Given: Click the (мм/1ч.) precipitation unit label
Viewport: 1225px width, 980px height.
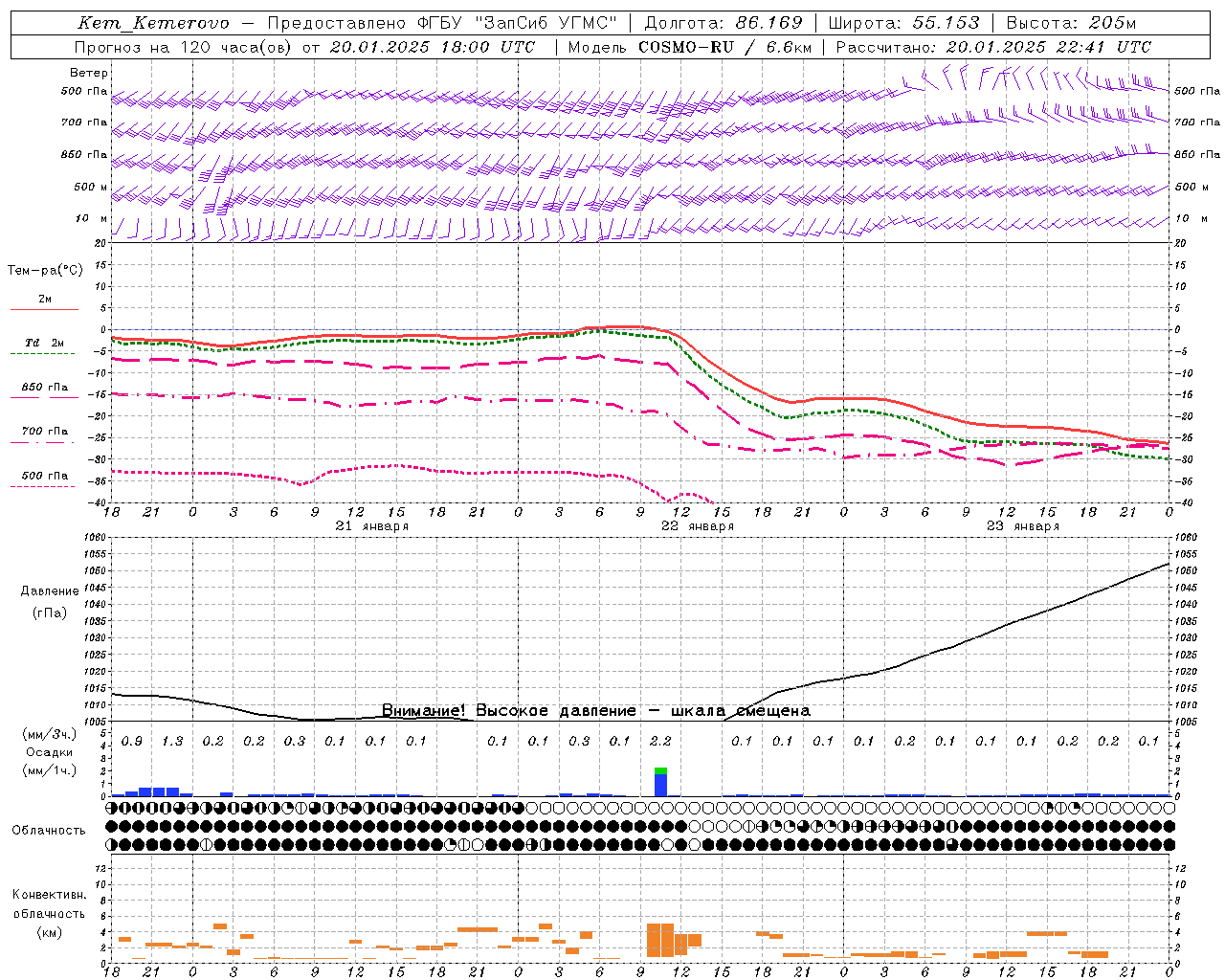Looking at the screenshot, I should (50, 770).
